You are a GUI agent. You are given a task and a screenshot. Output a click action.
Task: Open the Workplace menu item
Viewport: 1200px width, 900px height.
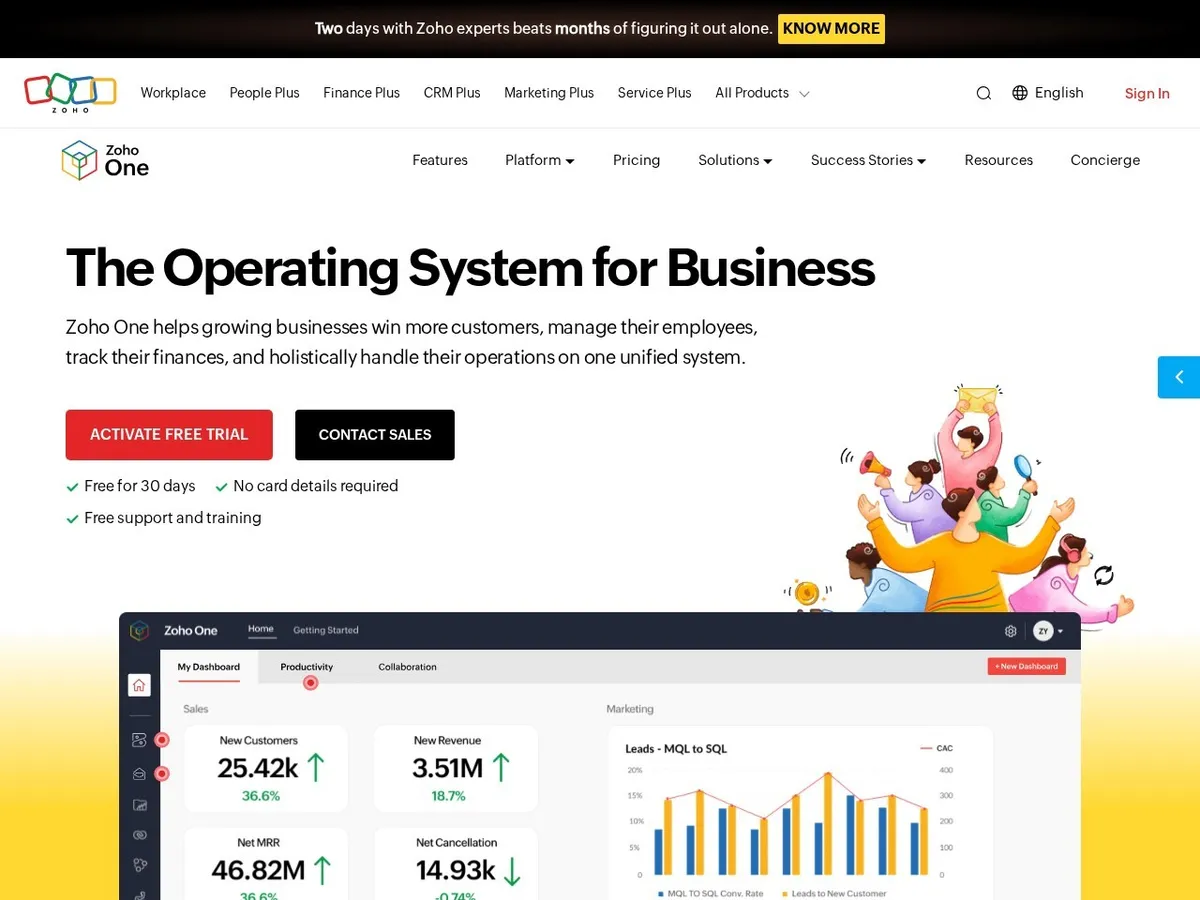click(x=173, y=93)
